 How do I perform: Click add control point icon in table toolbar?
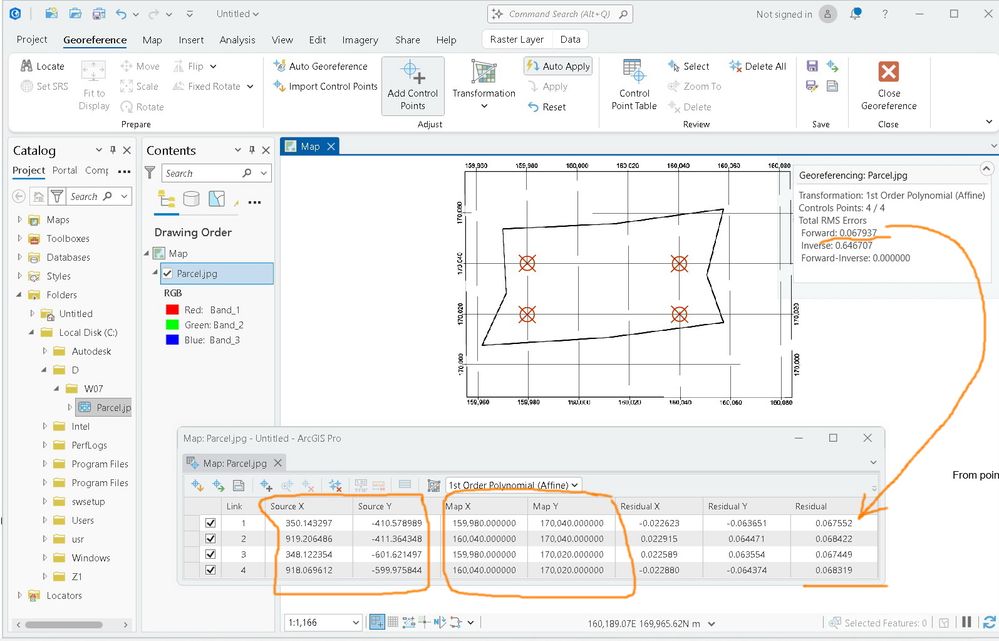tap(266, 486)
